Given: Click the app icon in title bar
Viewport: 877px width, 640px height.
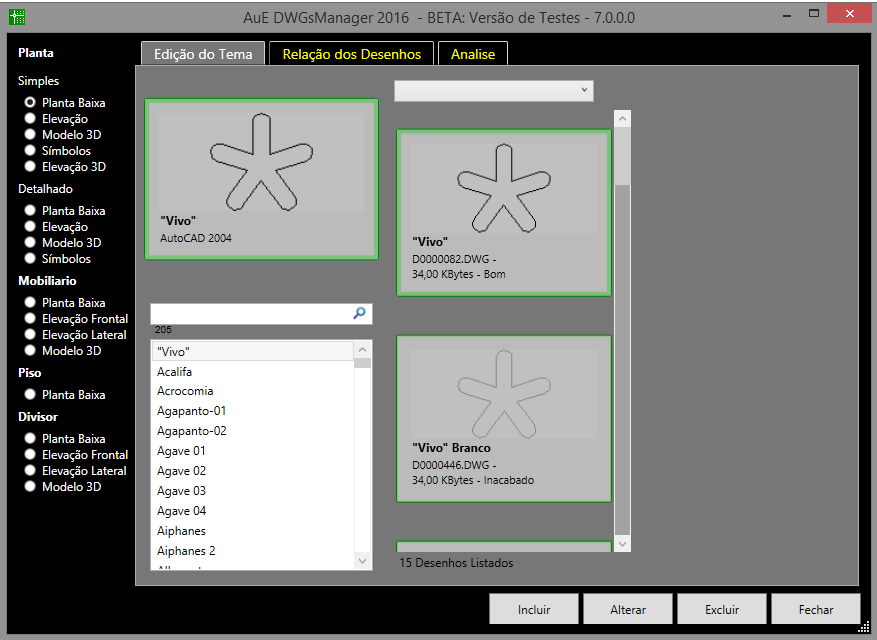Looking at the screenshot, I should 17,17.
